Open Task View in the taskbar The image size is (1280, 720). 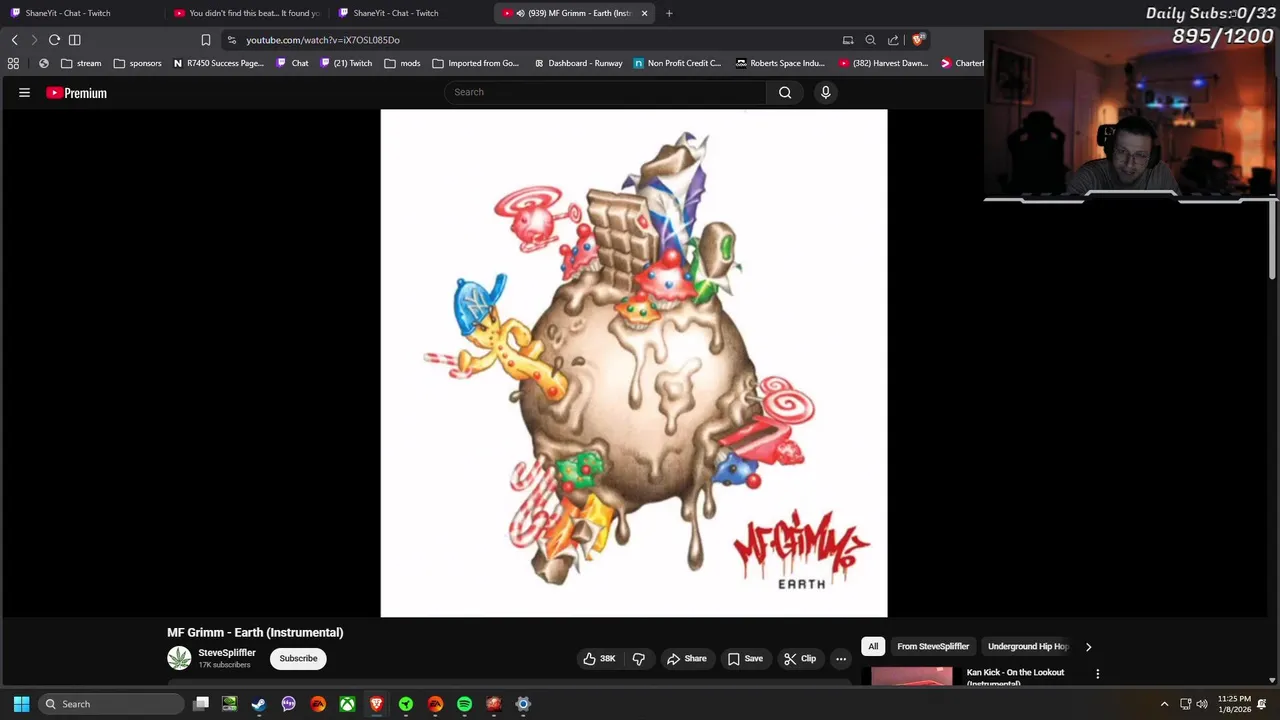201,704
